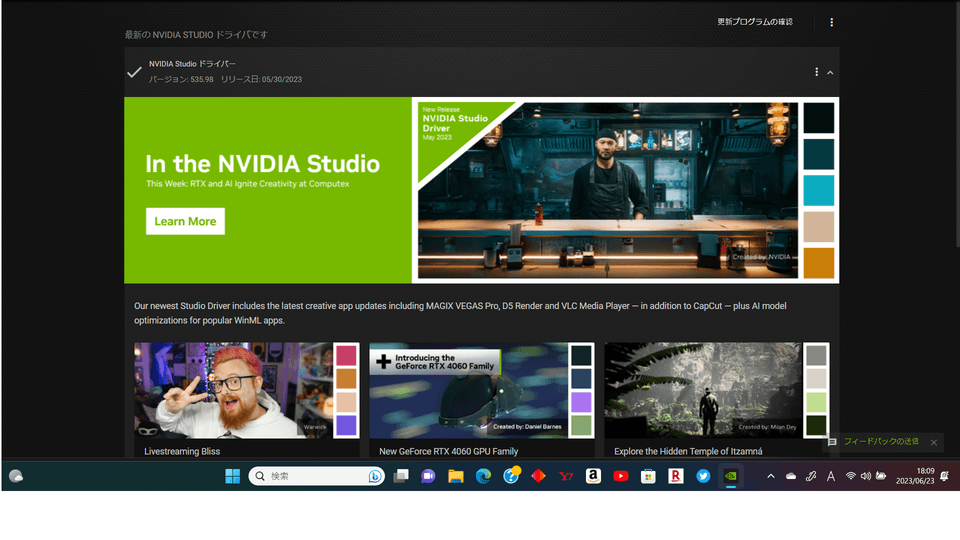Click フィードバックの送信 to send feedback
The height and width of the screenshot is (540, 960).
880,442
